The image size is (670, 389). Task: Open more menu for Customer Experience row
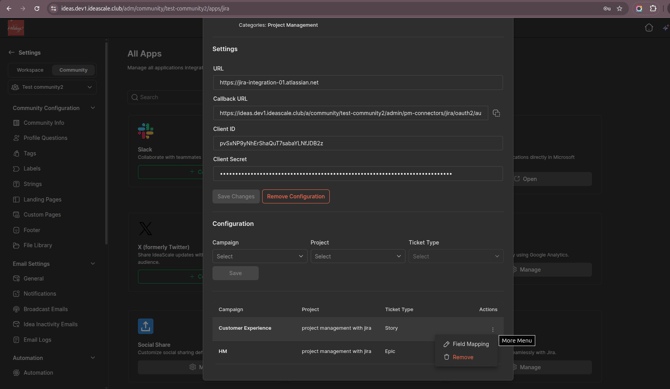(493, 329)
